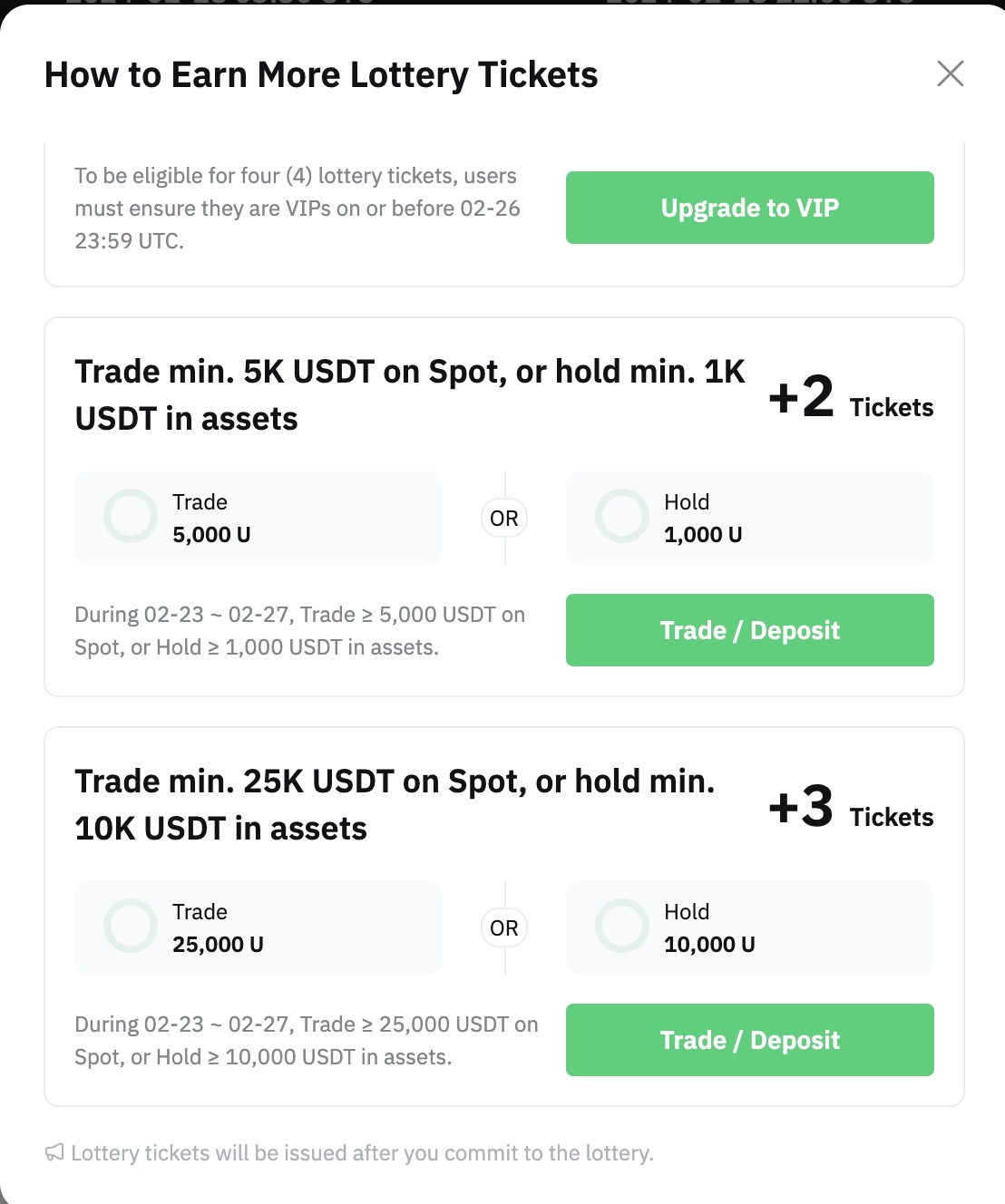Open Trade / Deposit for 5K USDT task
The image size is (1005, 1204).
(x=750, y=630)
